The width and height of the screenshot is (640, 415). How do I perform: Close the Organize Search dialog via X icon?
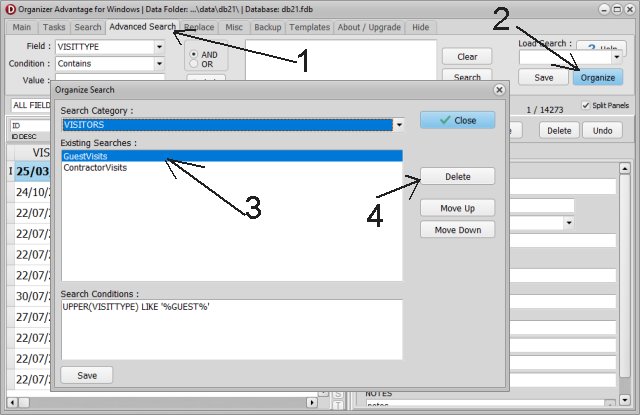[499, 89]
